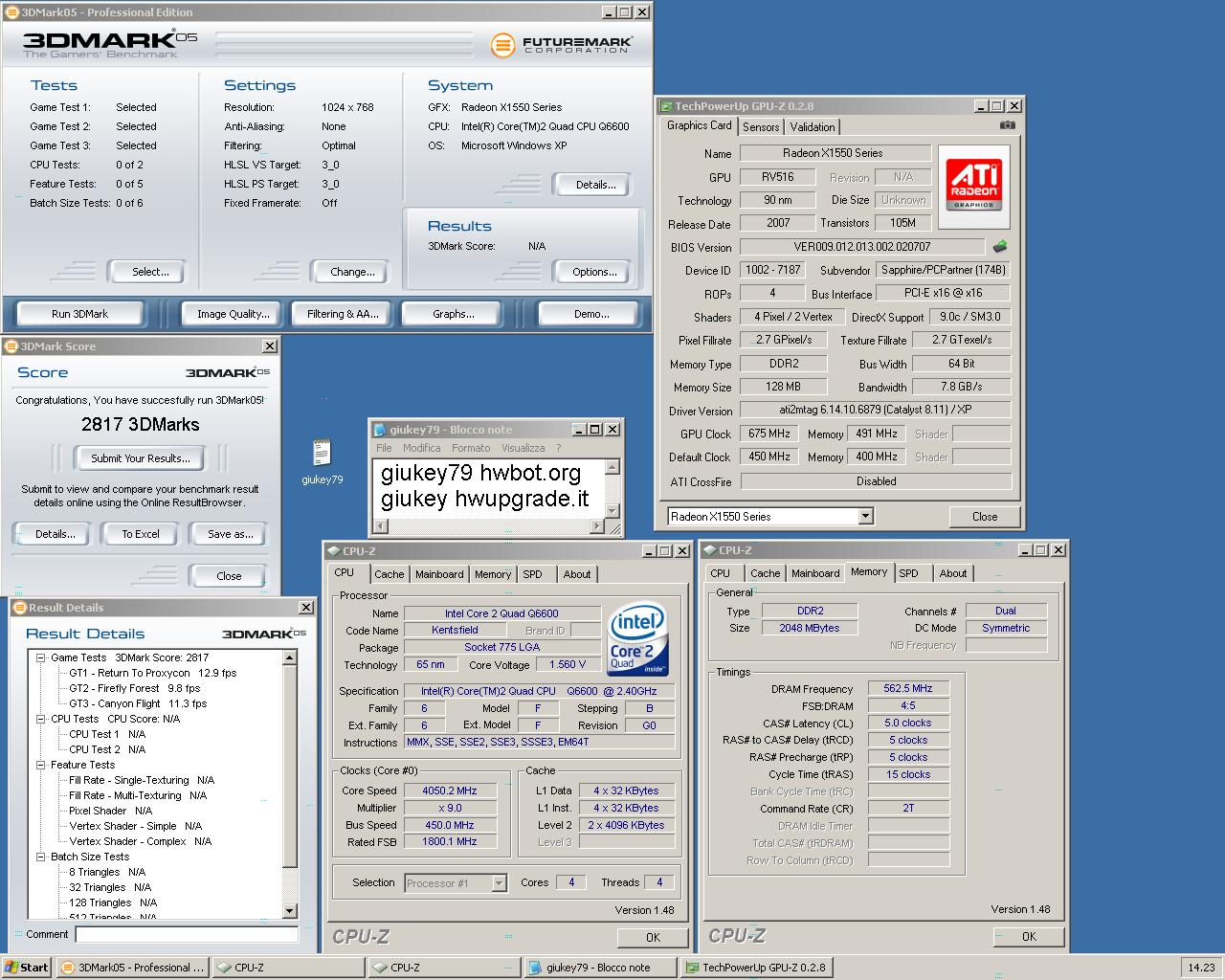Viewport: 1225px width, 980px height.
Task: Click the 2817 3DMarks score text
Action: (x=141, y=424)
